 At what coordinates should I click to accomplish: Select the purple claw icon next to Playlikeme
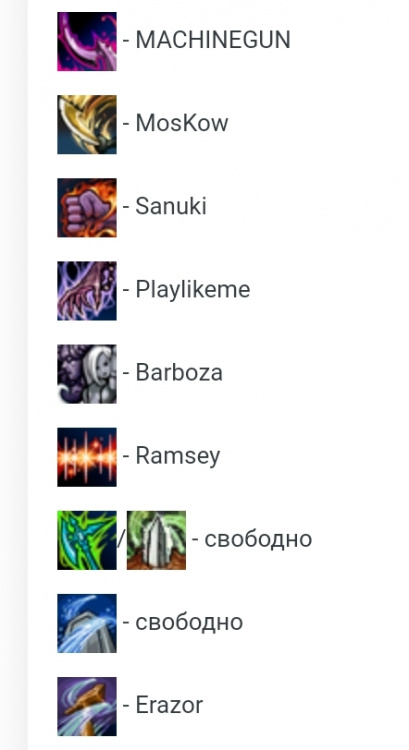[x=87, y=291]
